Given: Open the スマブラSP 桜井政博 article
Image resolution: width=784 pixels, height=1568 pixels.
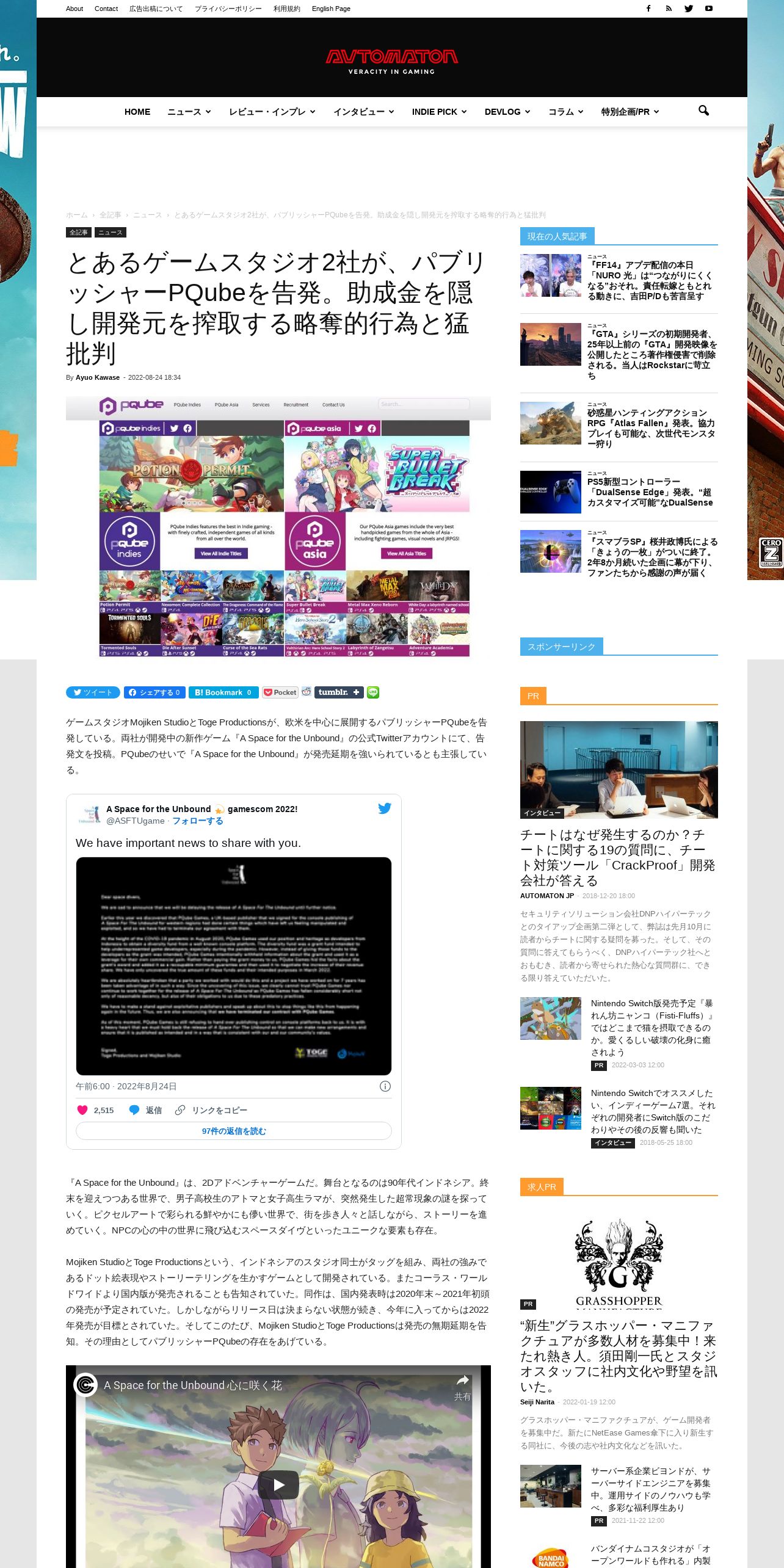Looking at the screenshot, I should point(652,557).
